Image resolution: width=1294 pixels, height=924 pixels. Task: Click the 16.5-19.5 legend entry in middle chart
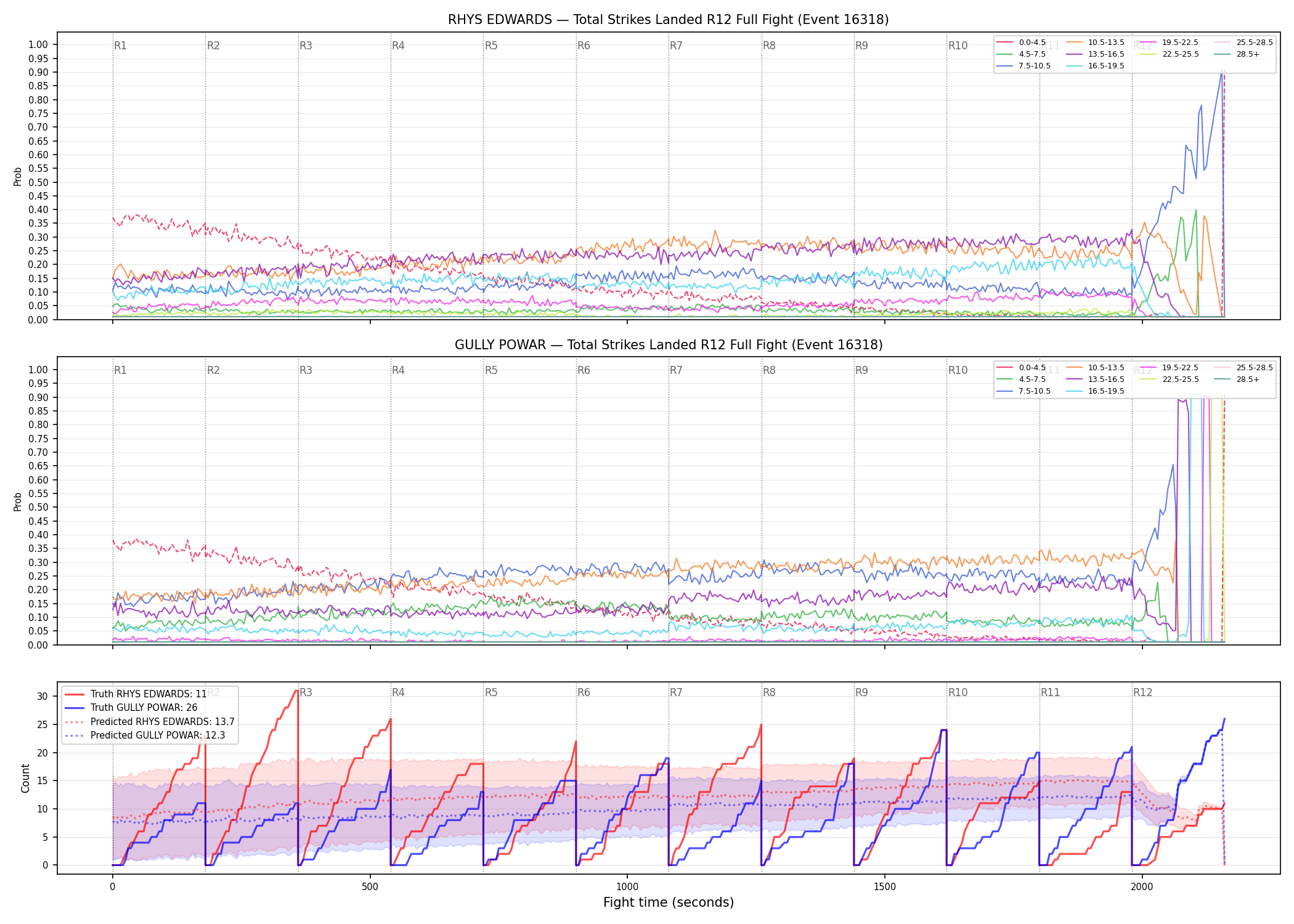coord(1095,391)
